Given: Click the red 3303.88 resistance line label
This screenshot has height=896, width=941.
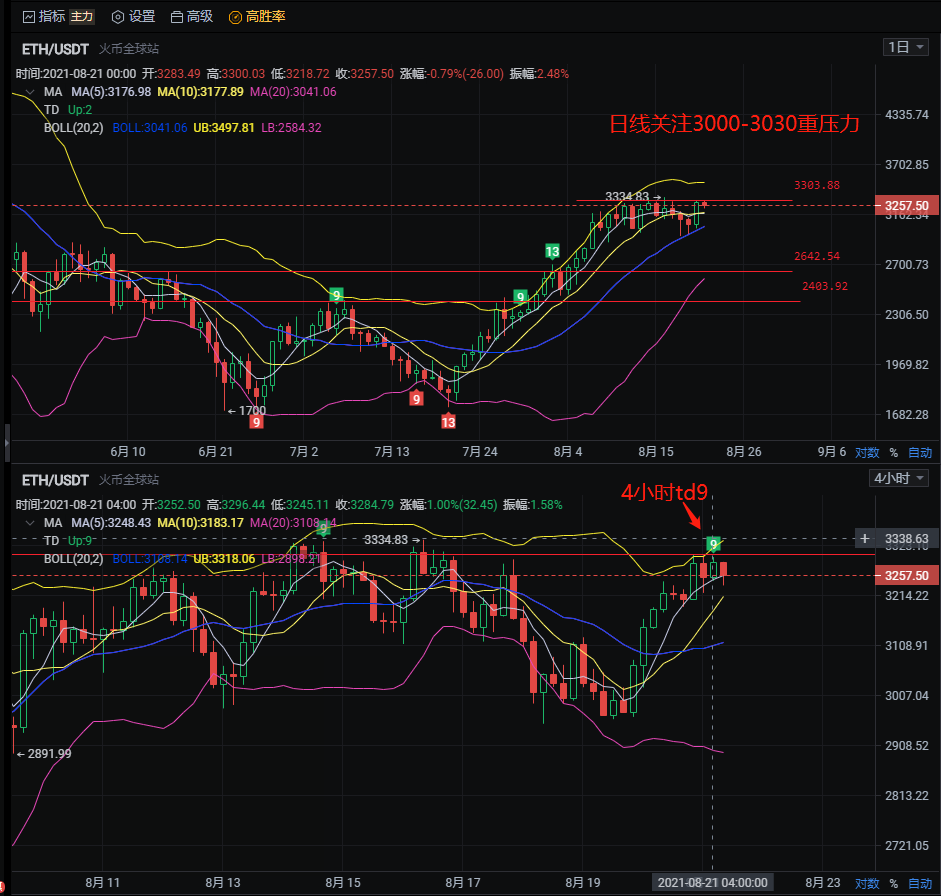Looking at the screenshot, I should 816,185.
